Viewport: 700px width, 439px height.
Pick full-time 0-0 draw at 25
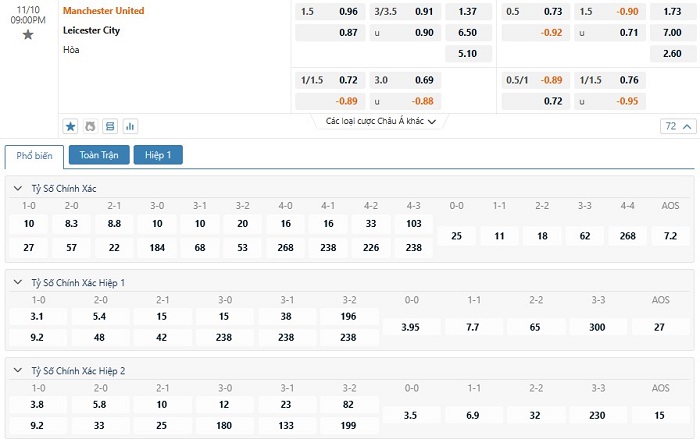tap(456, 236)
